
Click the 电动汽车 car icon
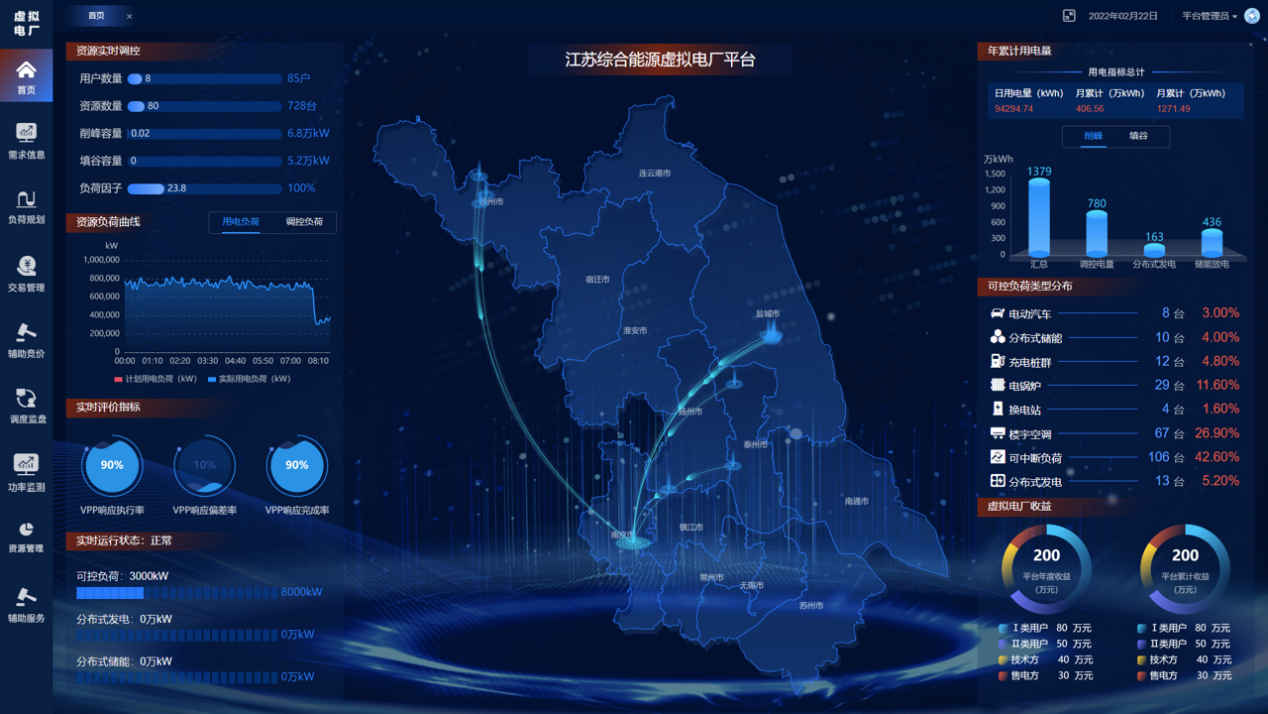[x=997, y=313]
